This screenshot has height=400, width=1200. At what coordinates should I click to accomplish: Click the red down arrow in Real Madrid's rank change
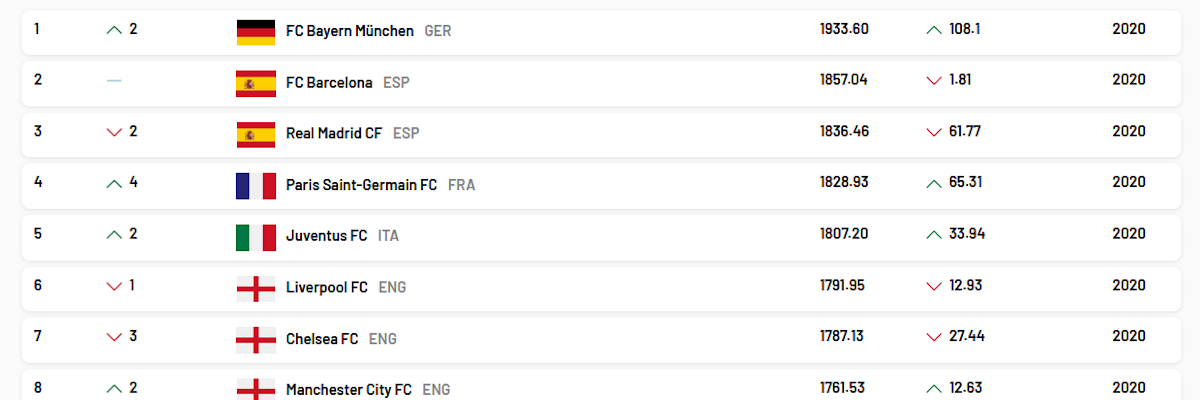114,132
